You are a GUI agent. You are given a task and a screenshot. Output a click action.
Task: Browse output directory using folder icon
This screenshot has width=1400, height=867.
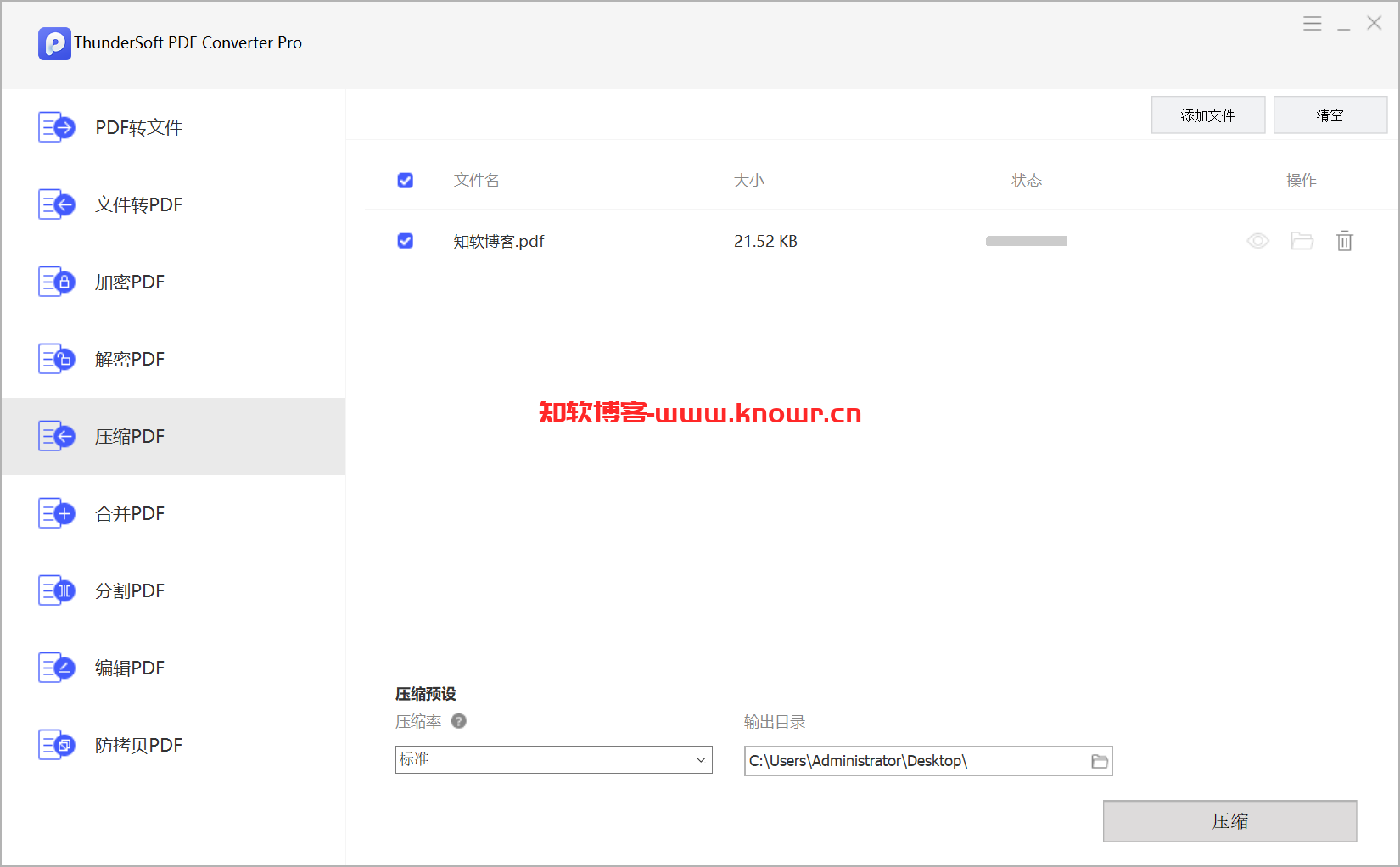pos(1100,761)
